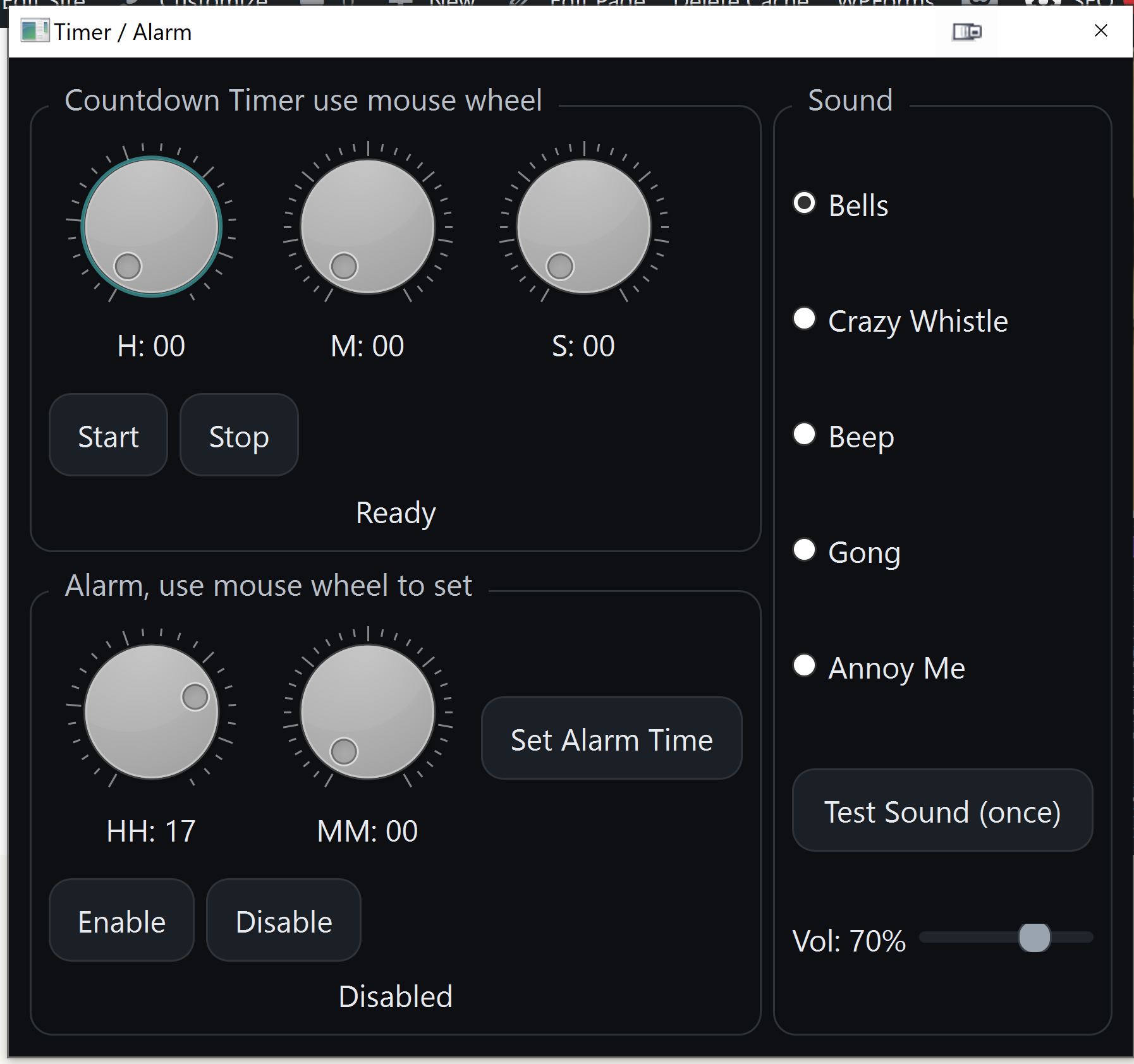Click the countdown seconds dial knob

pos(584,226)
